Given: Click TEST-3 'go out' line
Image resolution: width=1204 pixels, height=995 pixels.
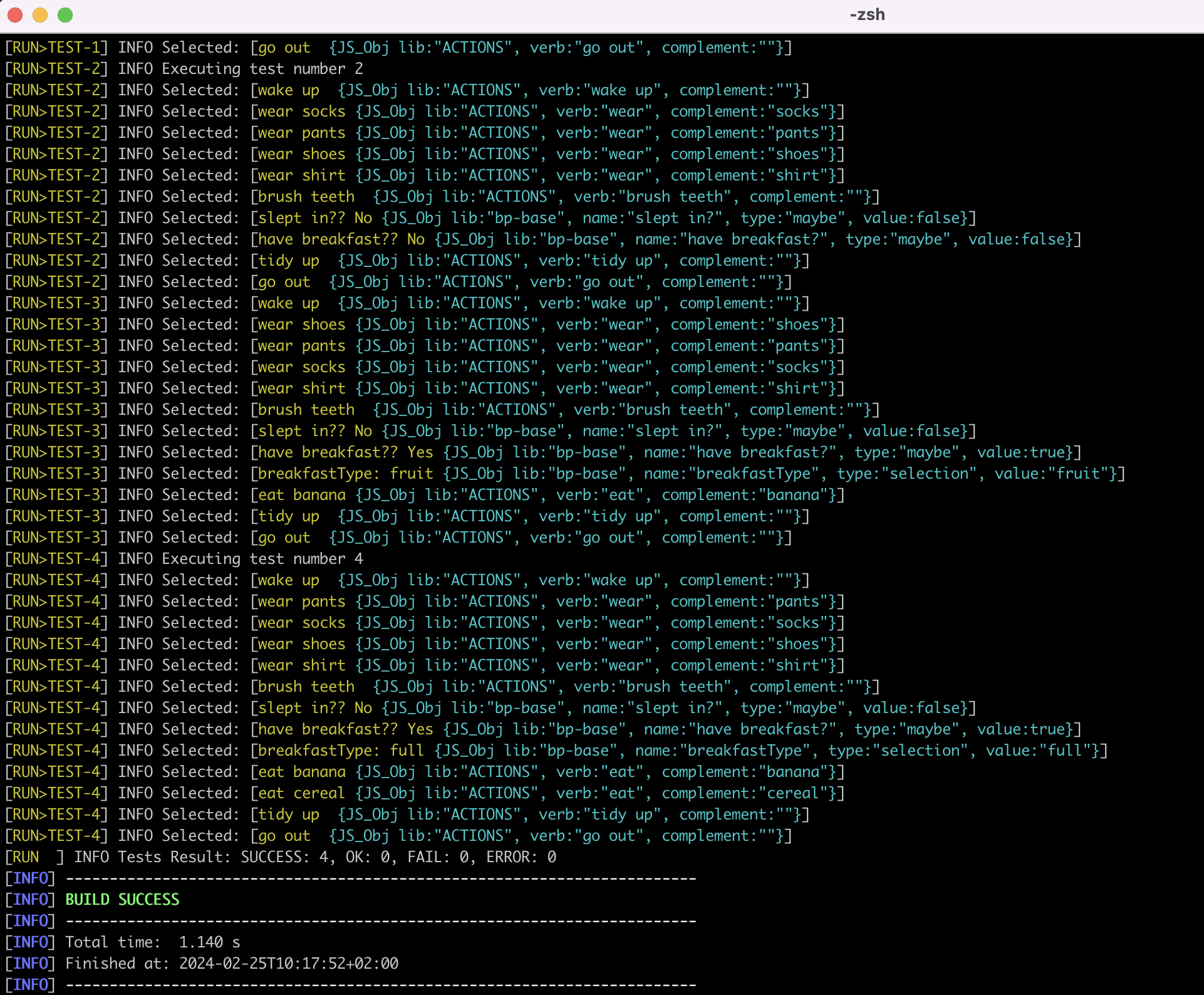Looking at the screenshot, I should point(399,538).
